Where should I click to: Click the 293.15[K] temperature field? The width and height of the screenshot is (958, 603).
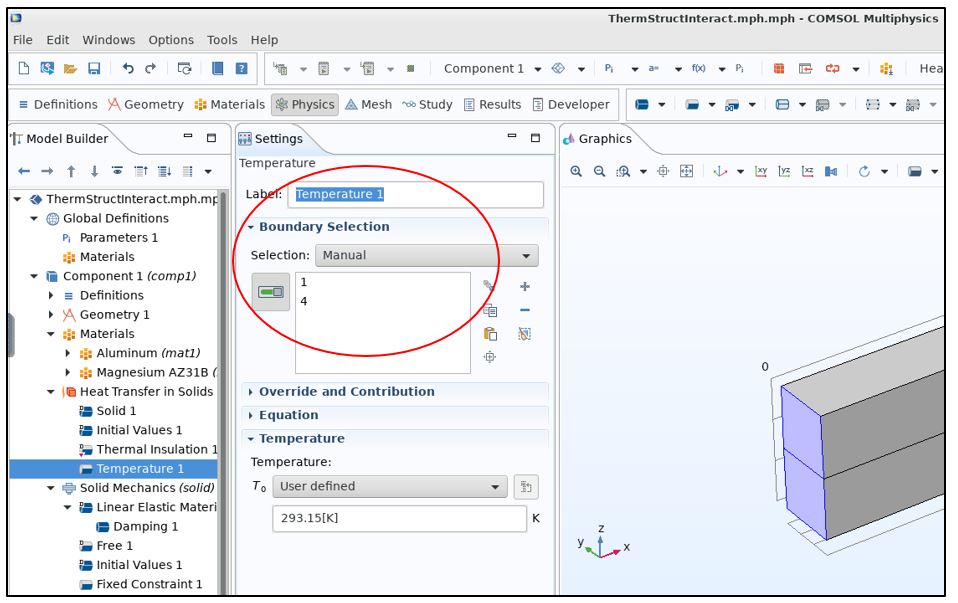[399, 519]
